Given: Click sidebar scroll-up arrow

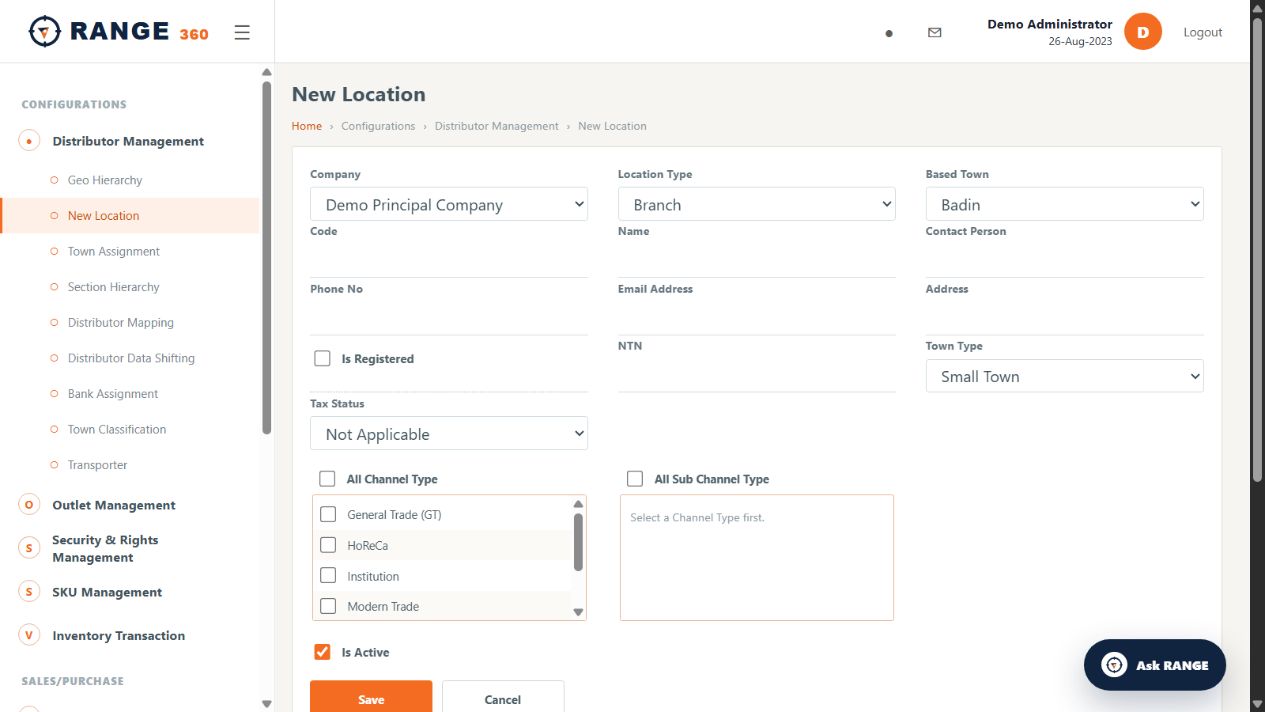Looking at the screenshot, I should point(266,72).
